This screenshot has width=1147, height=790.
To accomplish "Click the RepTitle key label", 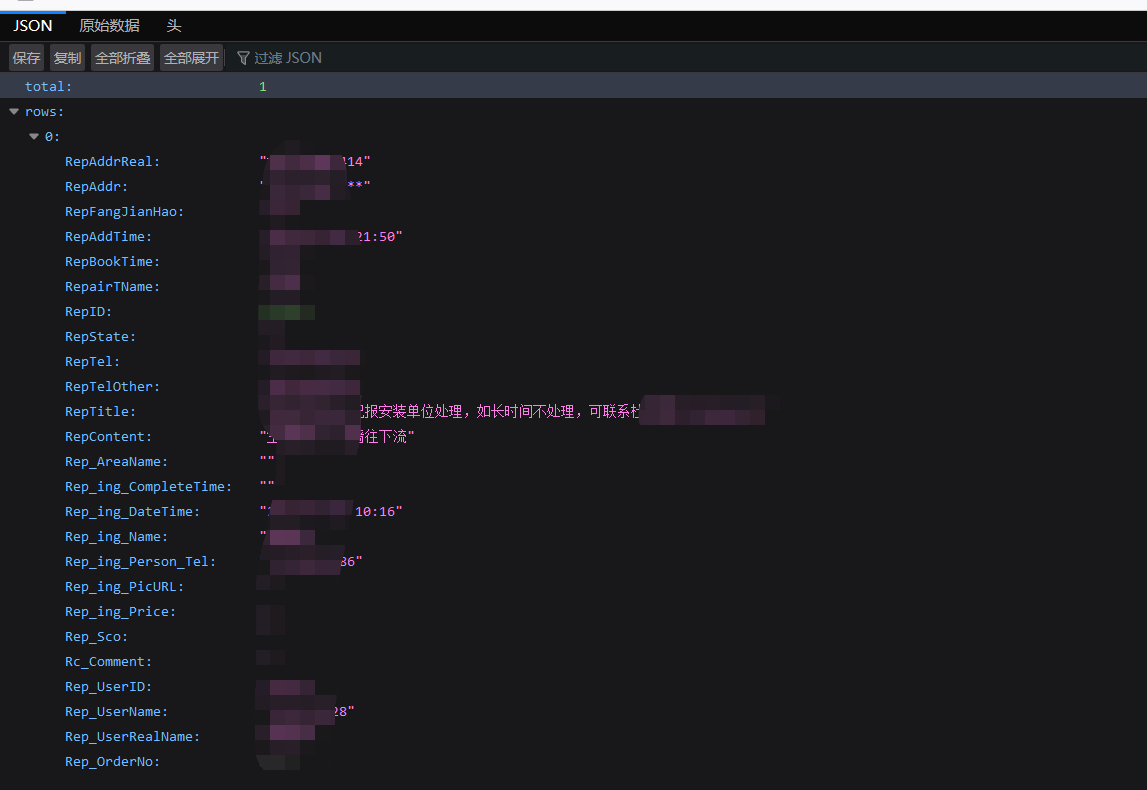I will (x=100, y=412).
